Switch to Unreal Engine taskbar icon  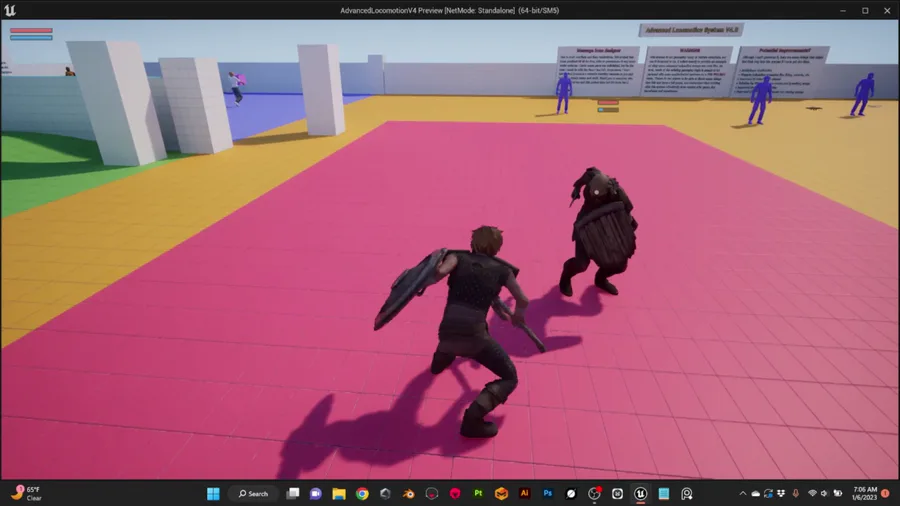pyautogui.click(x=641, y=493)
